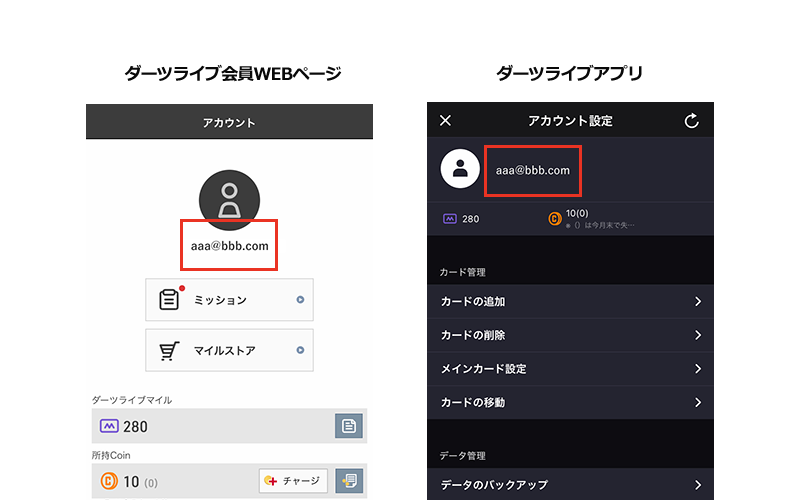Open カードの追加 in the app
This screenshot has height=500, width=800.
pyautogui.click(x=570, y=302)
